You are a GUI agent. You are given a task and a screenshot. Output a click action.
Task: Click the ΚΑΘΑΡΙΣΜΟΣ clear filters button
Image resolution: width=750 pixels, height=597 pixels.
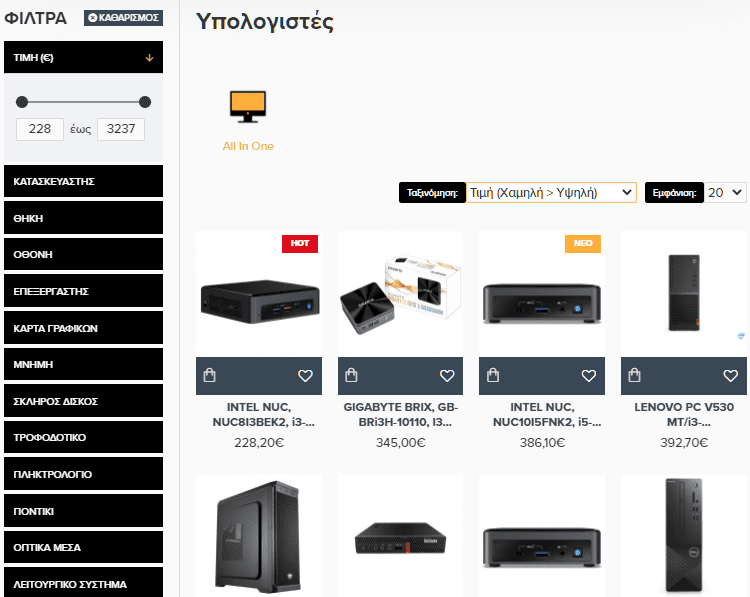click(x=123, y=18)
